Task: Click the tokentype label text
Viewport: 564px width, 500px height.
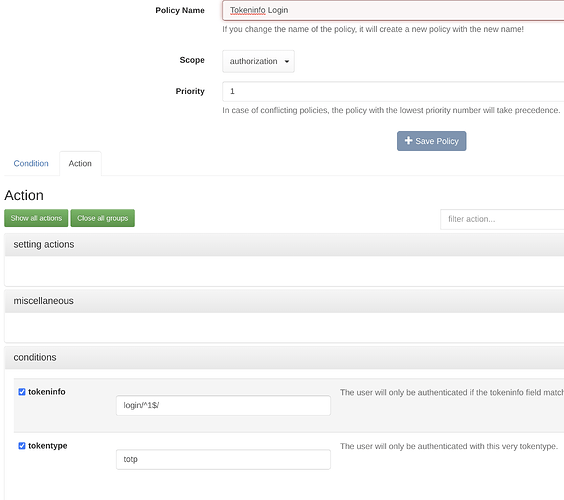Action: coord(48,446)
